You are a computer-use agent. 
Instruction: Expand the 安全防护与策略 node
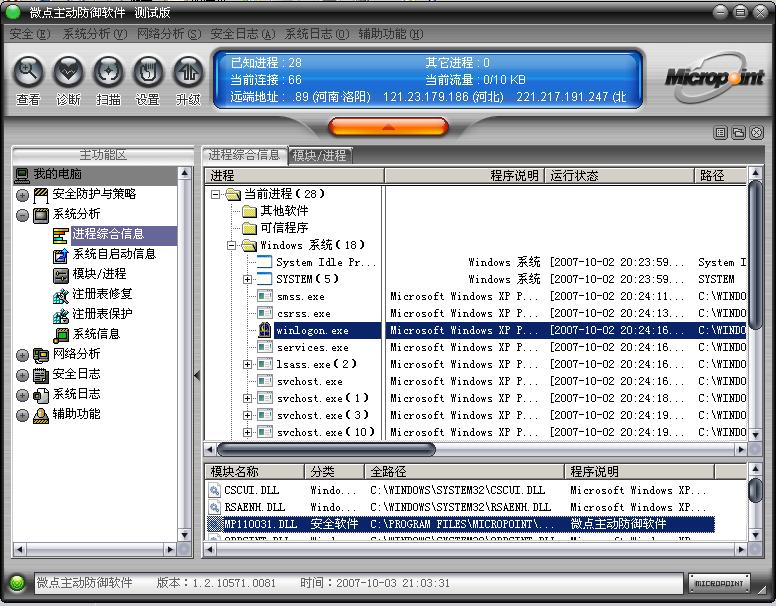pyautogui.click(x=22, y=195)
